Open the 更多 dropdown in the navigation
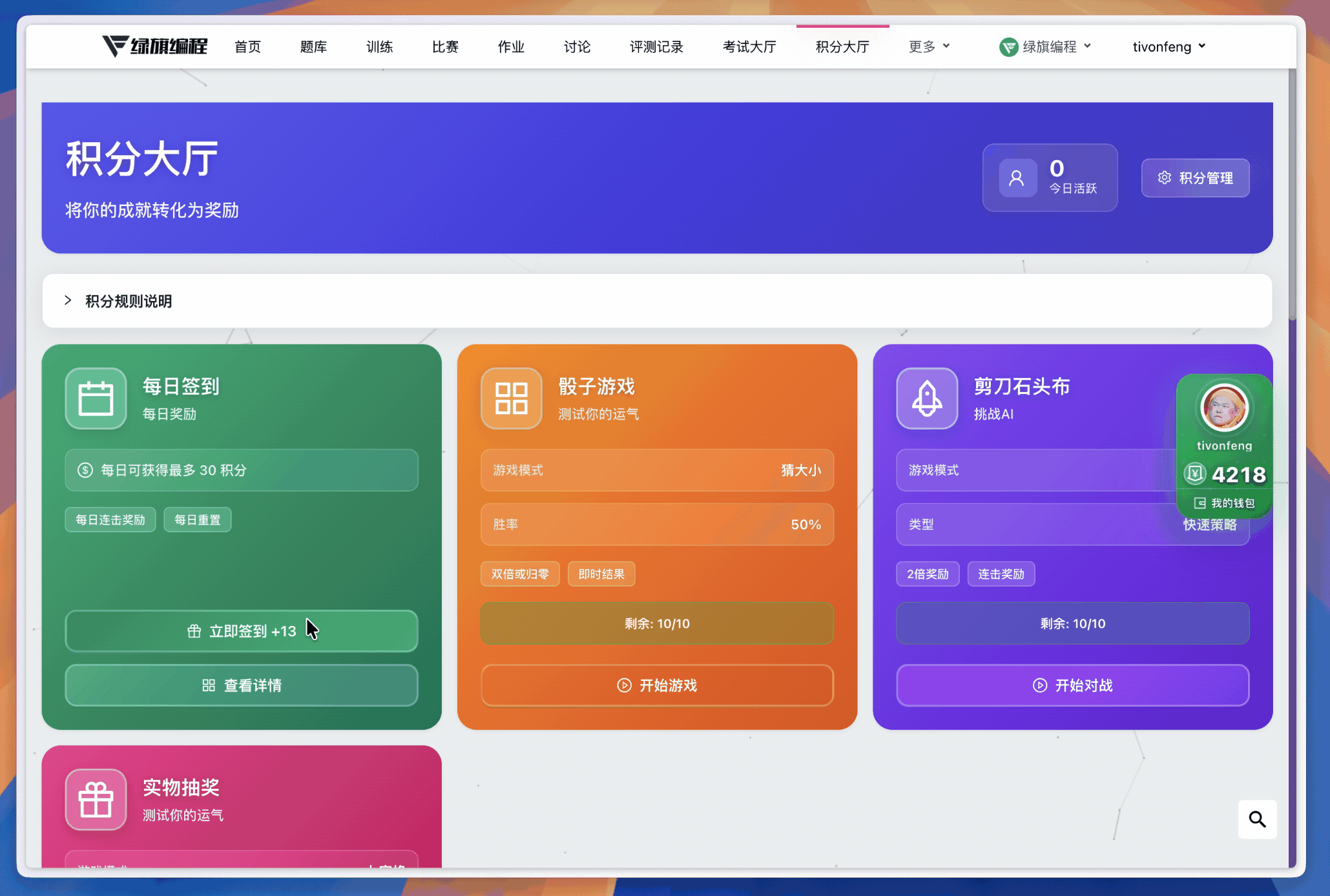 928,47
